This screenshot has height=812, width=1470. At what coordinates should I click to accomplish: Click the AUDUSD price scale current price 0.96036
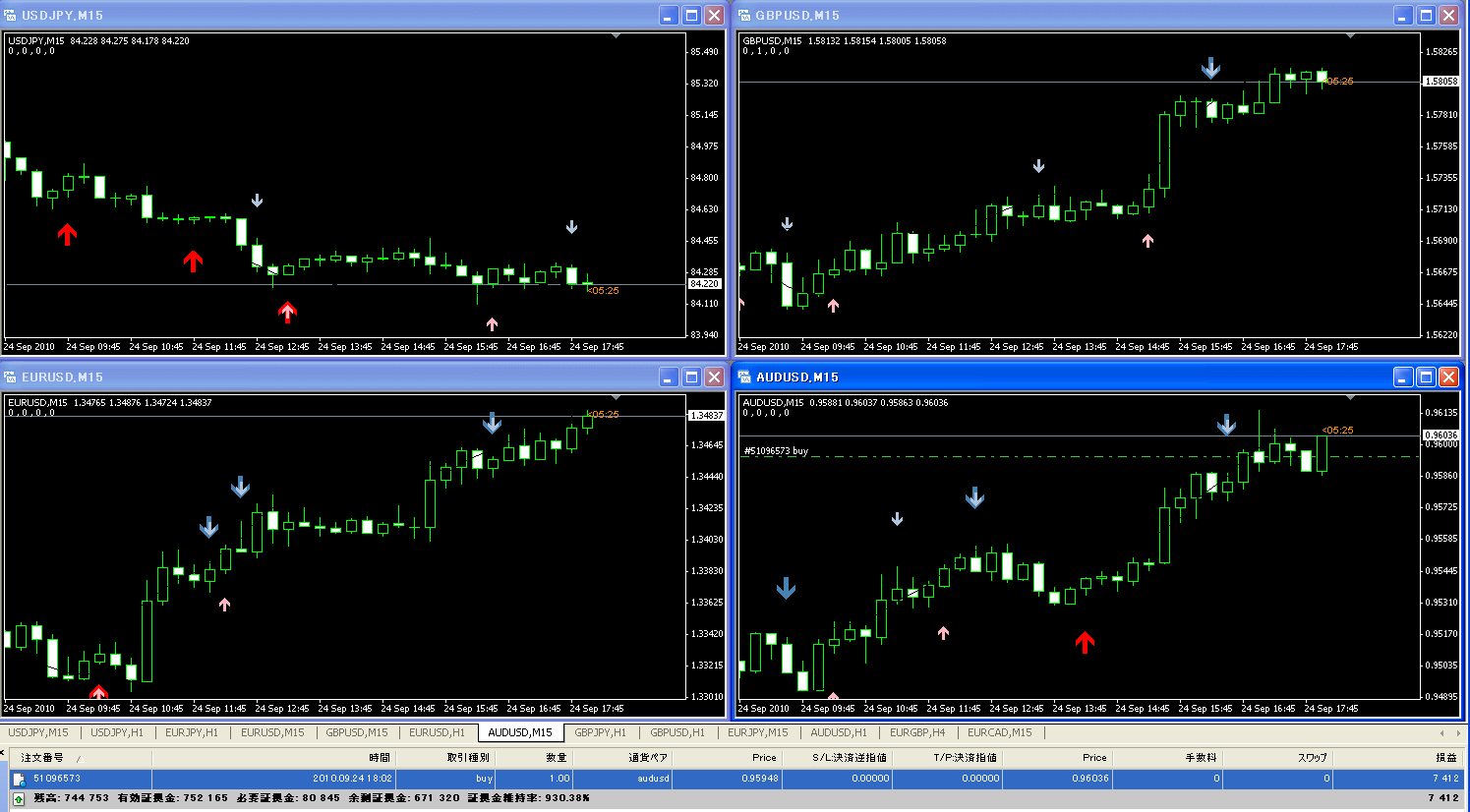[1441, 435]
